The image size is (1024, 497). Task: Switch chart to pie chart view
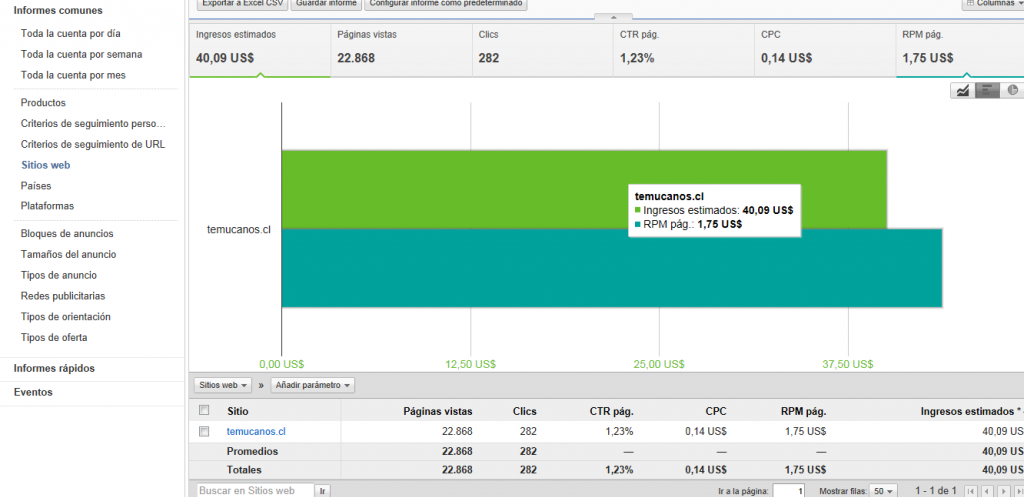(x=1012, y=90)
